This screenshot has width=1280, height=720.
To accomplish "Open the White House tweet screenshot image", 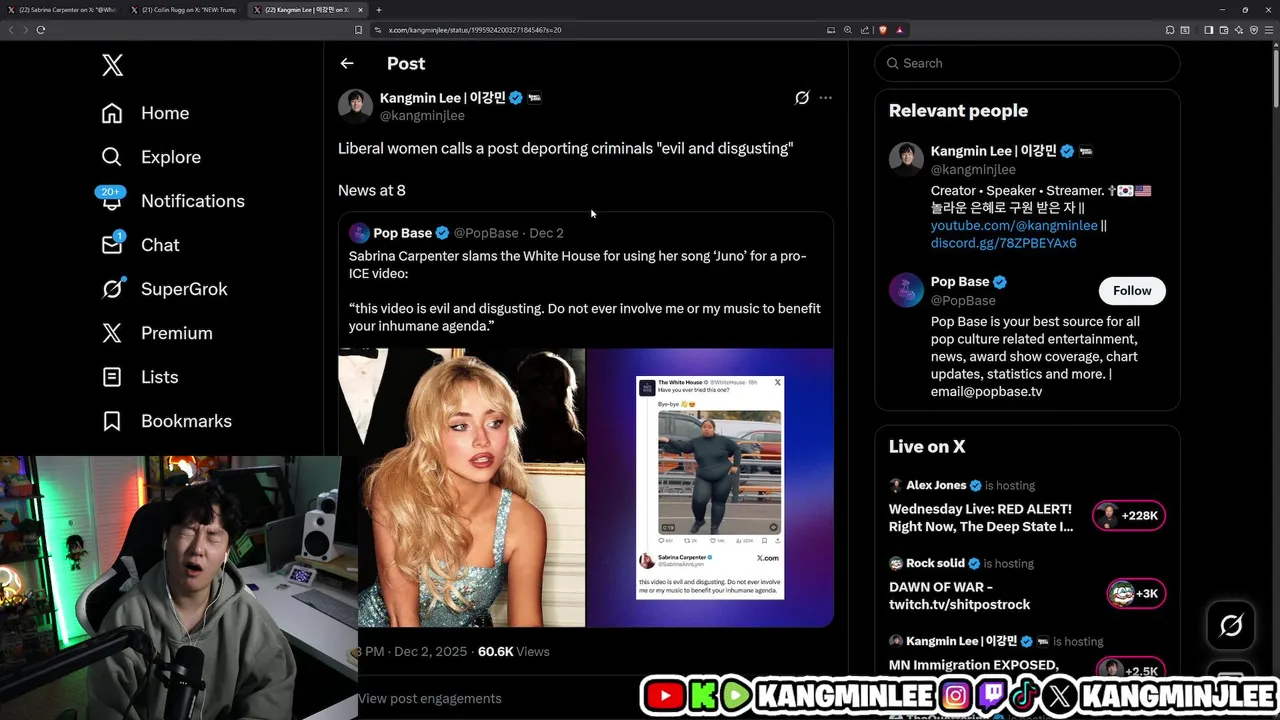I will click(x=710, y=487).
